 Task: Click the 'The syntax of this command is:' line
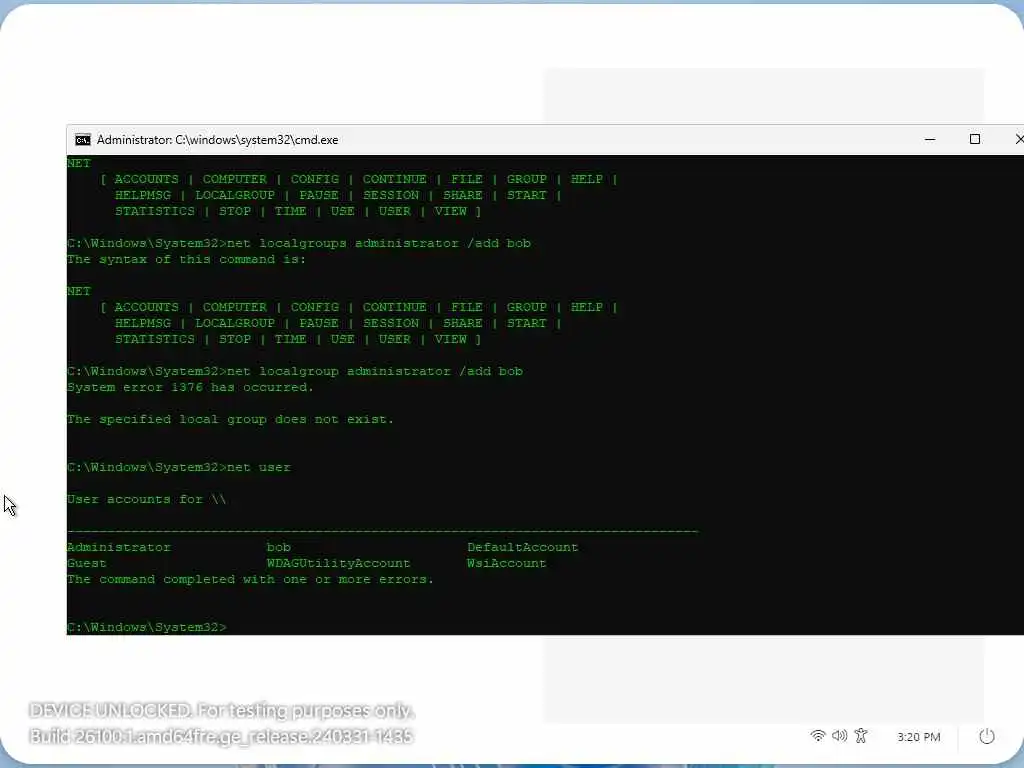[x=186, y=259]
